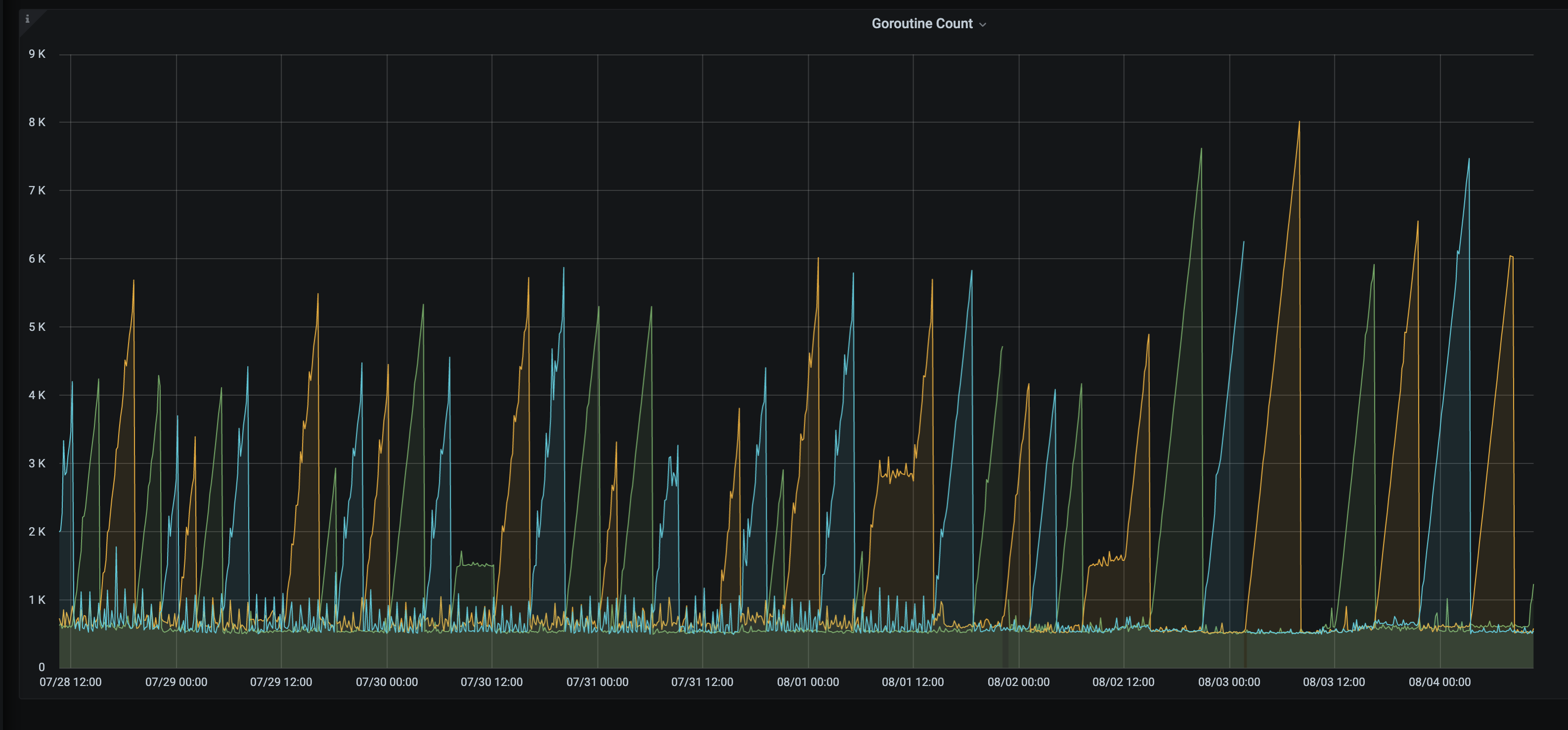Click the 08/01 00:00 x-axis label

808,682
